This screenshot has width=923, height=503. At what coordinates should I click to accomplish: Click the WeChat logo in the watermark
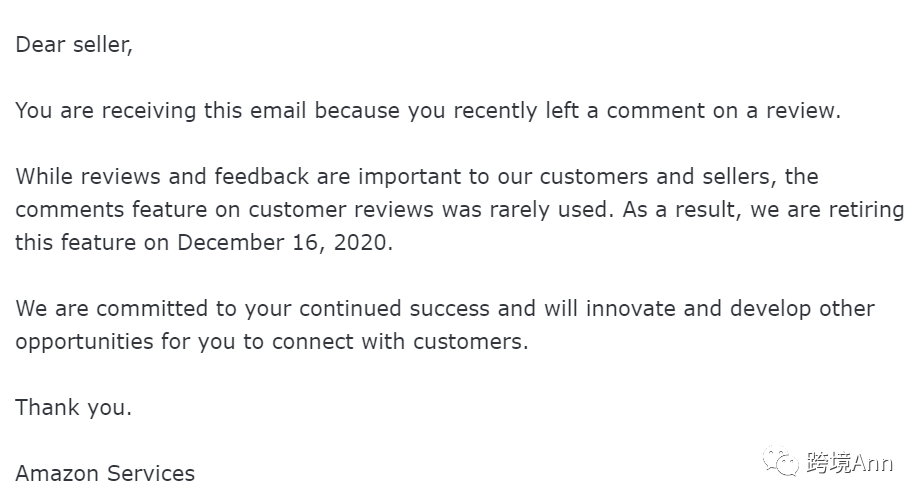780,462
